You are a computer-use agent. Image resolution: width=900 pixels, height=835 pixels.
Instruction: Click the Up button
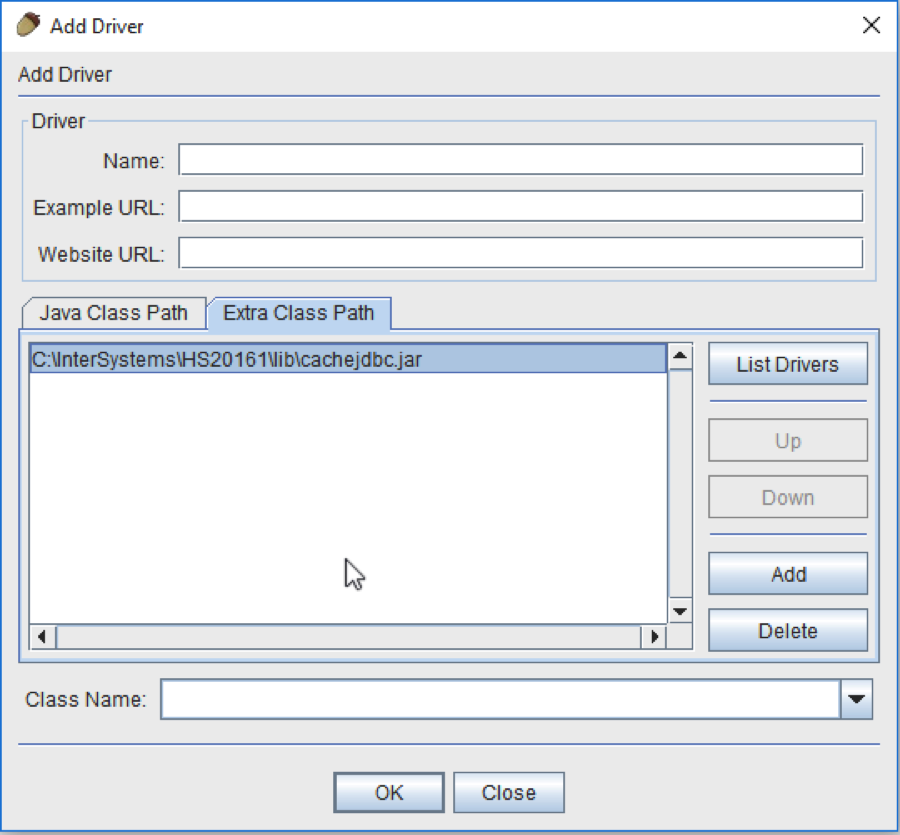[x=788, y=441]
